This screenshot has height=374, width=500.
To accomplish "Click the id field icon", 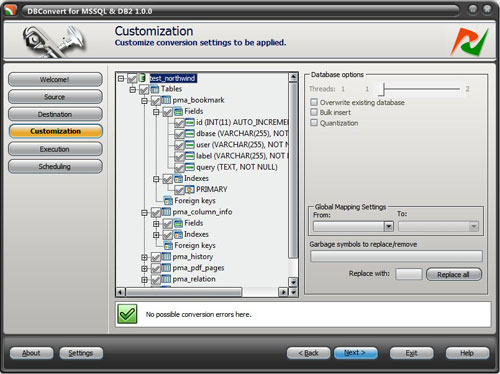I will click(x=189, y=122).
